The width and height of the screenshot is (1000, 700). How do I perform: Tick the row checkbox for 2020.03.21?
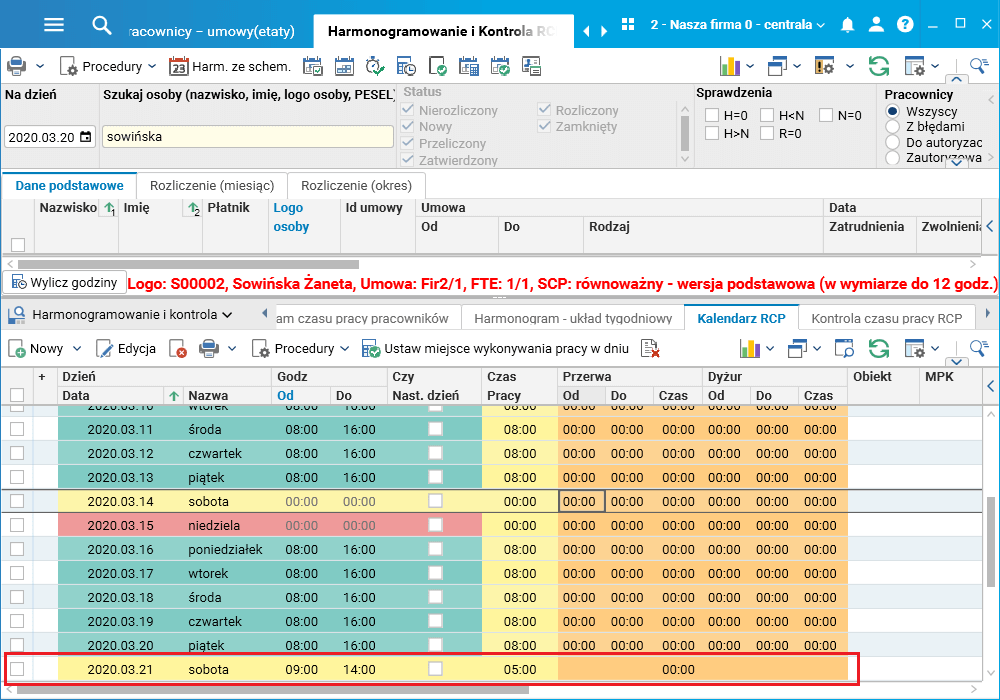point(17,669)
